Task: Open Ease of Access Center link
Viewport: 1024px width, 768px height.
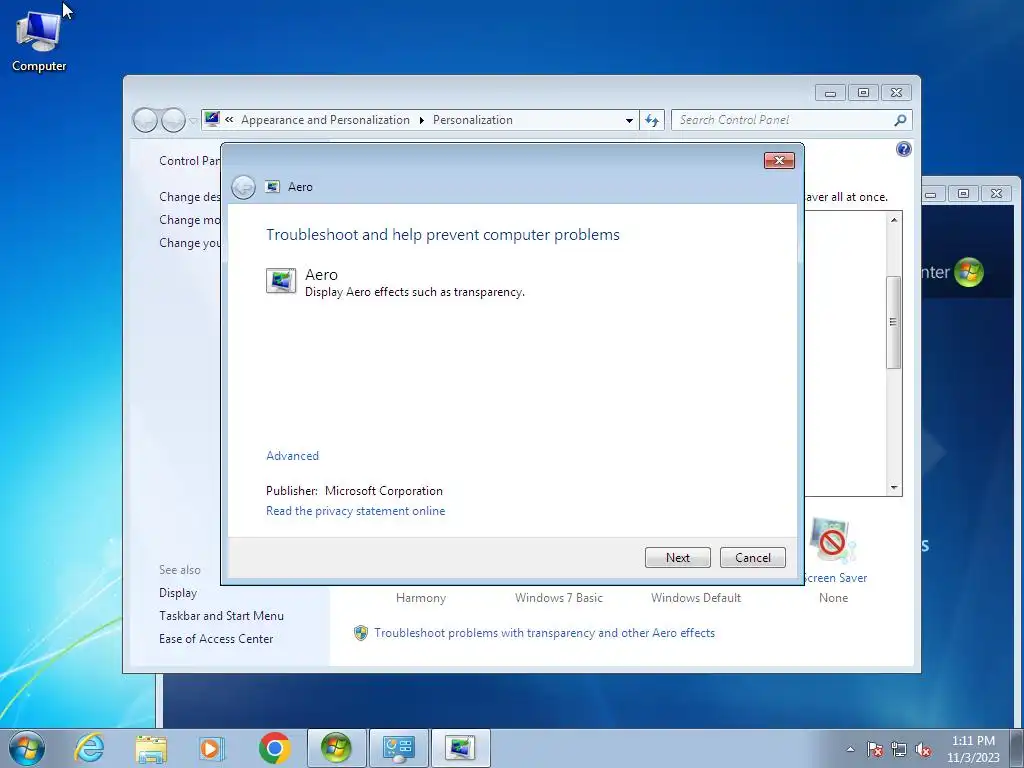Action: tap(216, 639)
